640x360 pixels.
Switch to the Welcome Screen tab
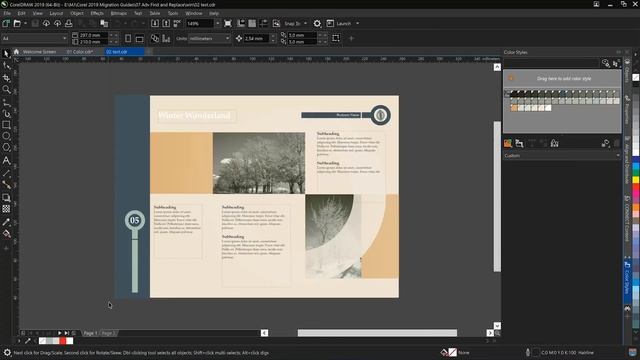[39, 52]
